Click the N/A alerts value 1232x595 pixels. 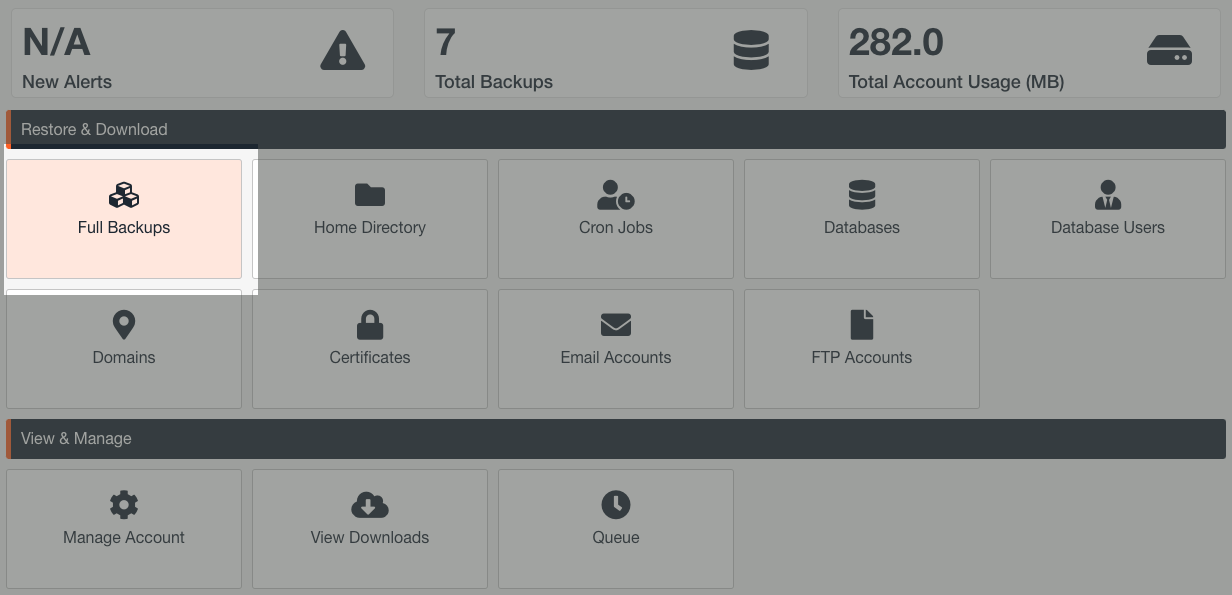point(56,42)
